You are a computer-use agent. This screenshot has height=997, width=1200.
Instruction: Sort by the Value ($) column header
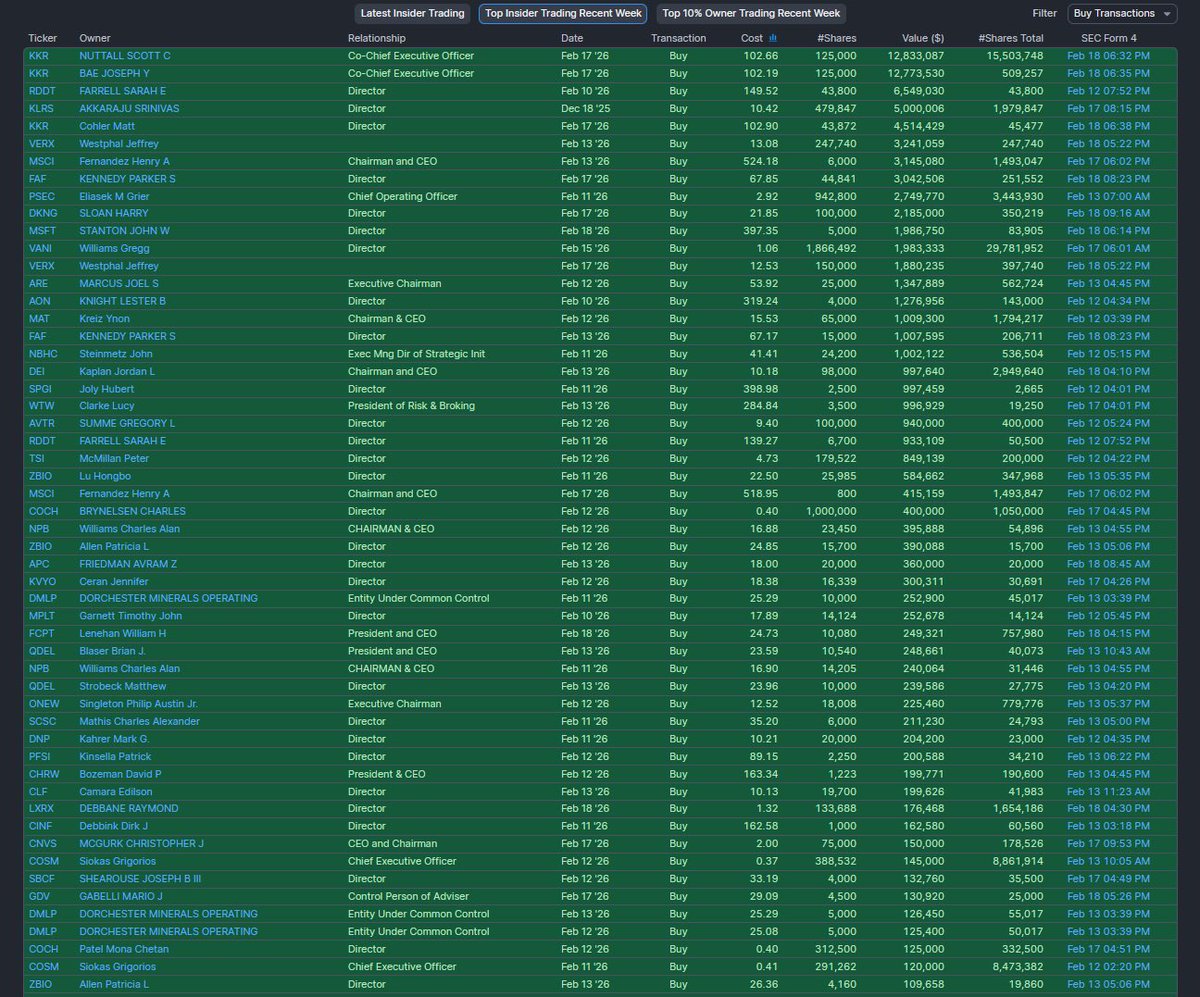coord(923,38)
